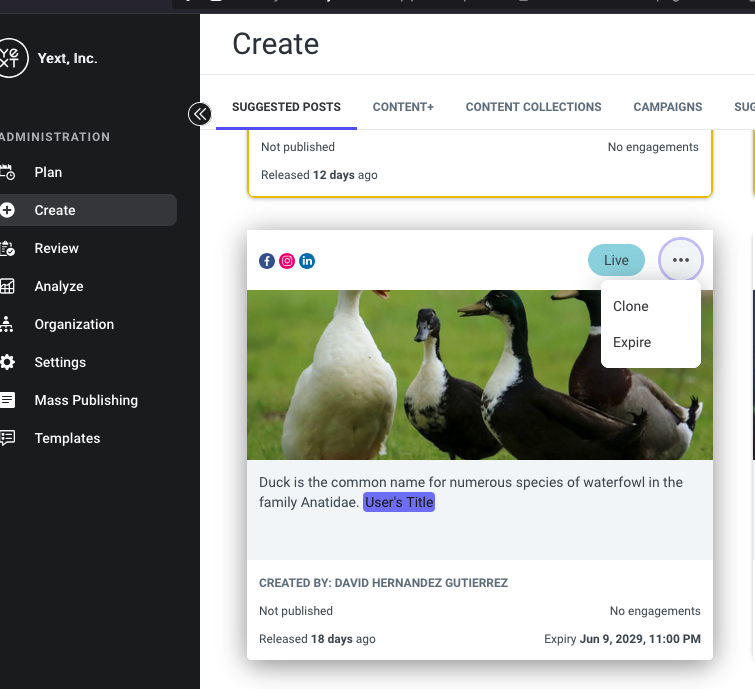Open the Plan calendar icon
The image size is (755, 689).
pos(7,172)
